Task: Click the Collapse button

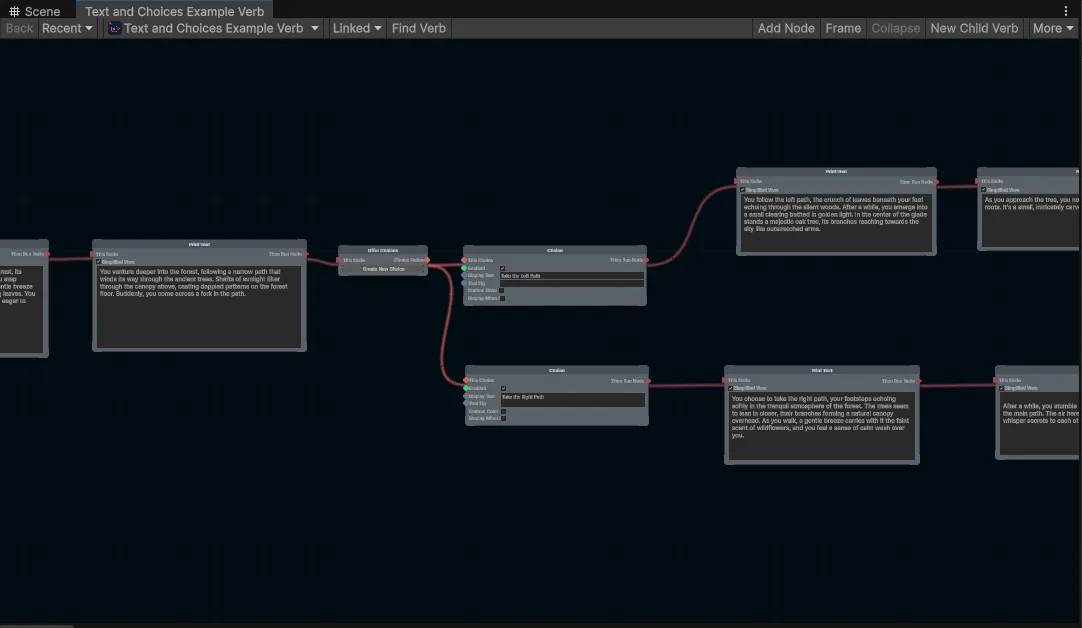Action: (896, 28)
